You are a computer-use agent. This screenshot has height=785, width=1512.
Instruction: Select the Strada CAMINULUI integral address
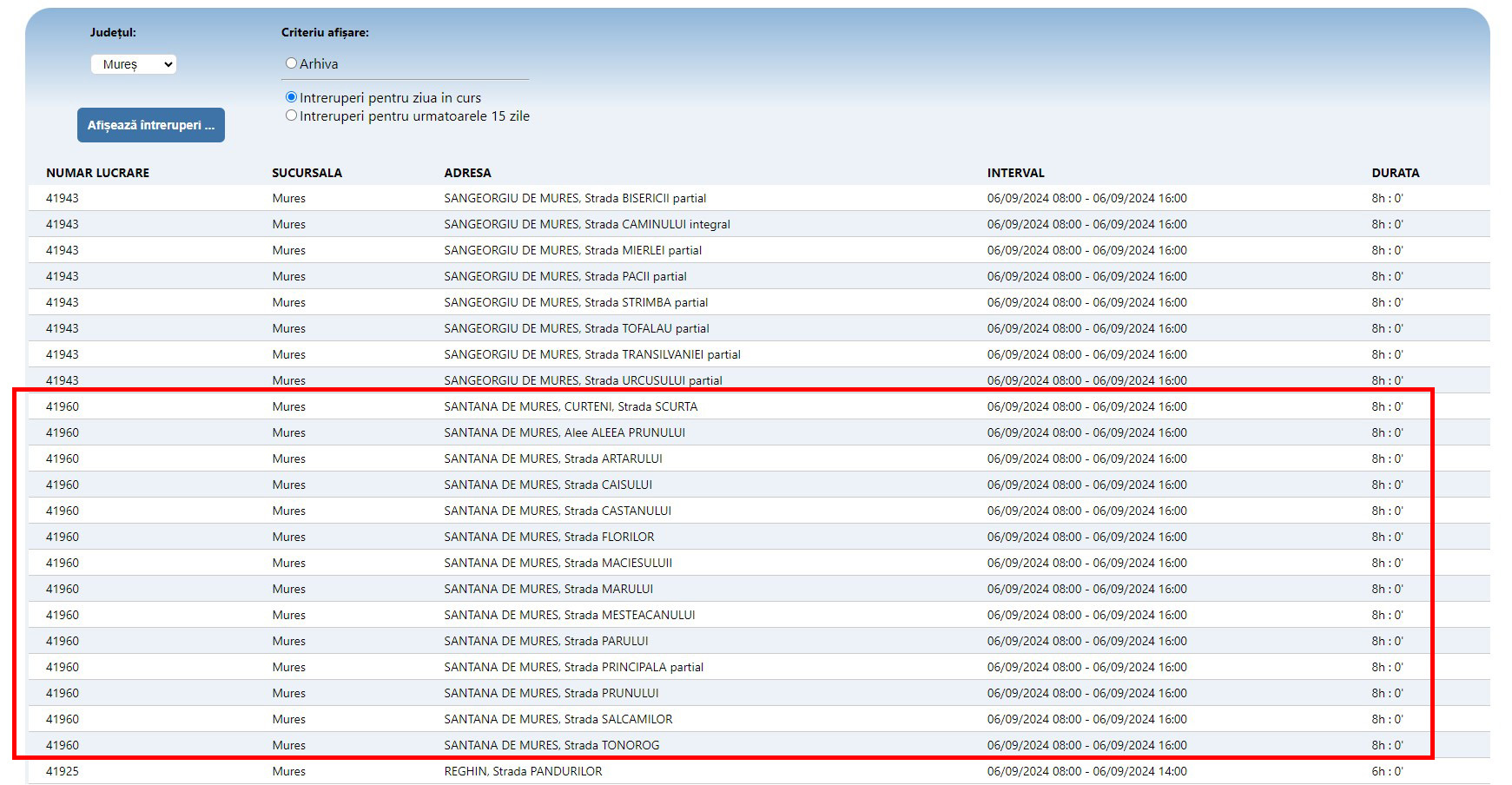(587, 224)
